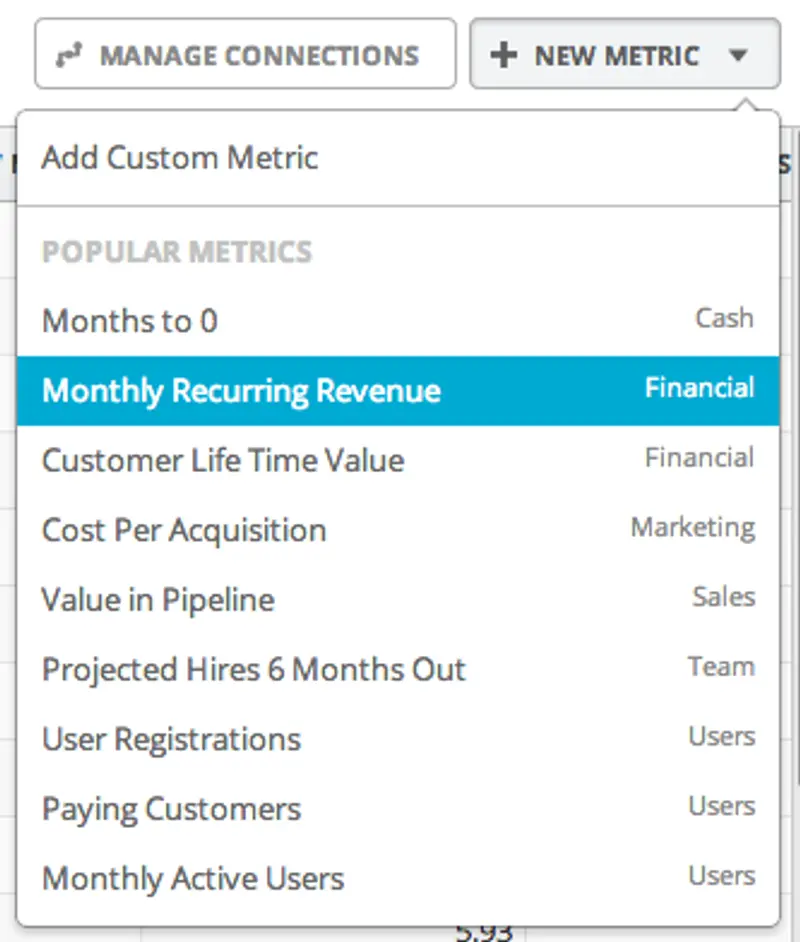This screenshot has height=942, width=800.
Task: Open Manage Connections
Action: coord(245,54)
